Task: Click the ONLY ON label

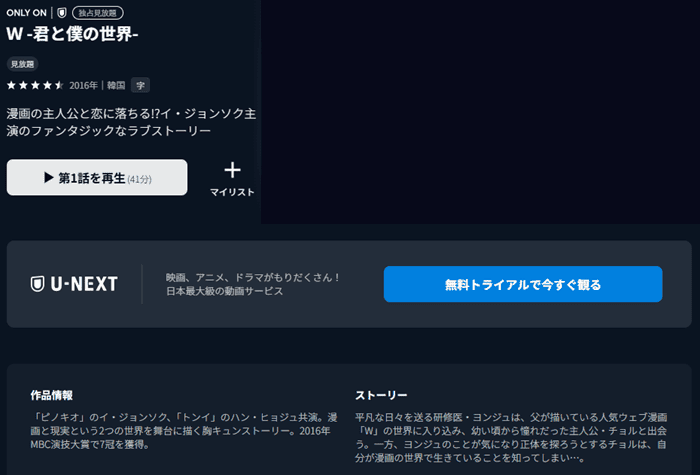Action: coord(26,13)
